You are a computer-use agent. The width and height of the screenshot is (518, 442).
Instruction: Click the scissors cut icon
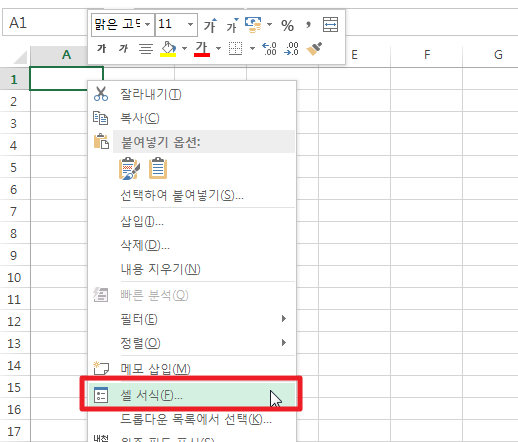click(101, 94)
